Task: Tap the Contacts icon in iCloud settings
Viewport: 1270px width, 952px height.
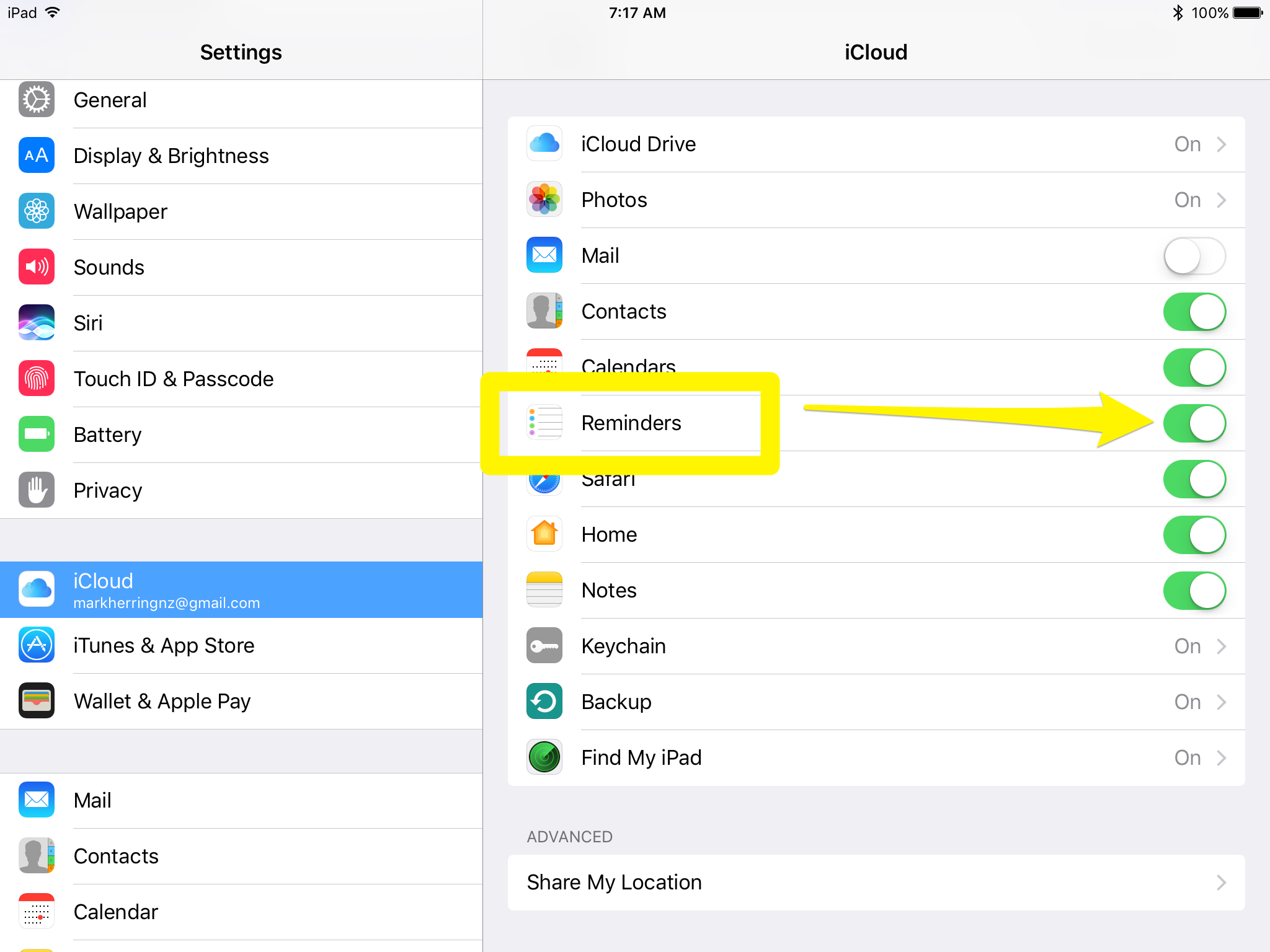Action: coord(544,311)
